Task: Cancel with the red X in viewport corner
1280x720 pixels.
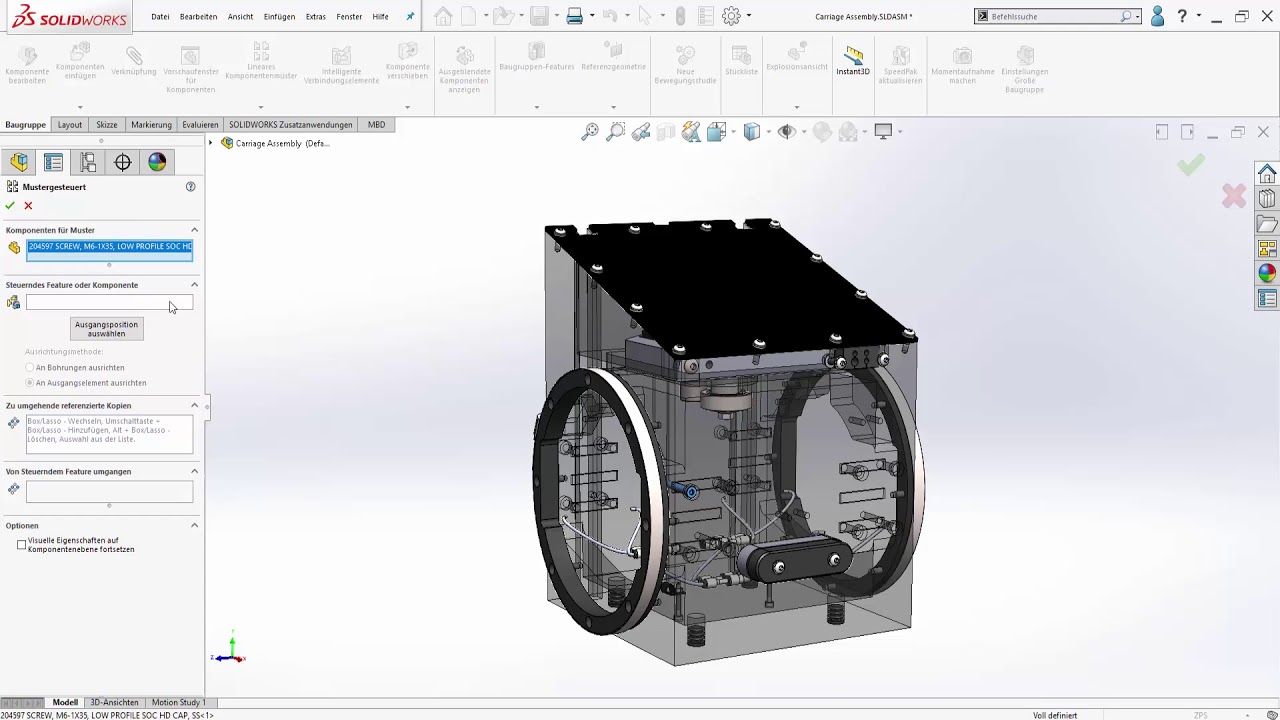Action: pos(1234,196)
